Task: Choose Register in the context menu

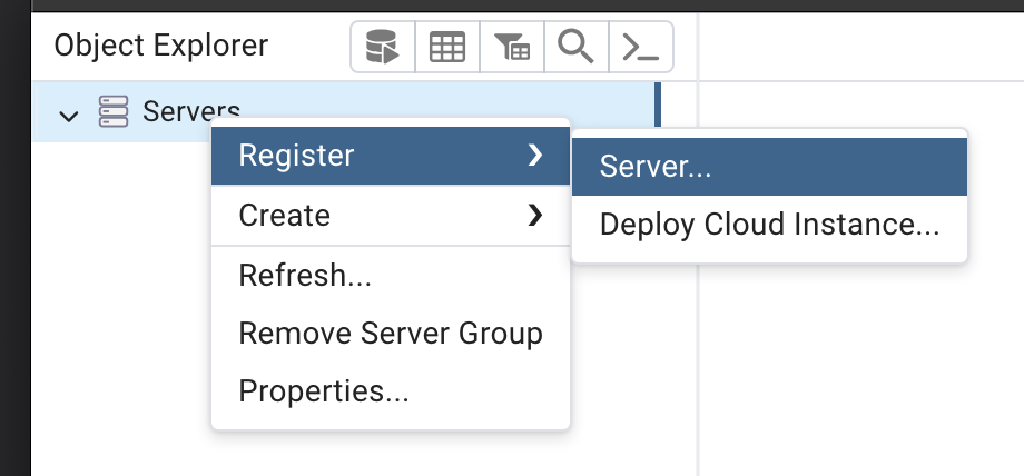Action: pos(391,156)
